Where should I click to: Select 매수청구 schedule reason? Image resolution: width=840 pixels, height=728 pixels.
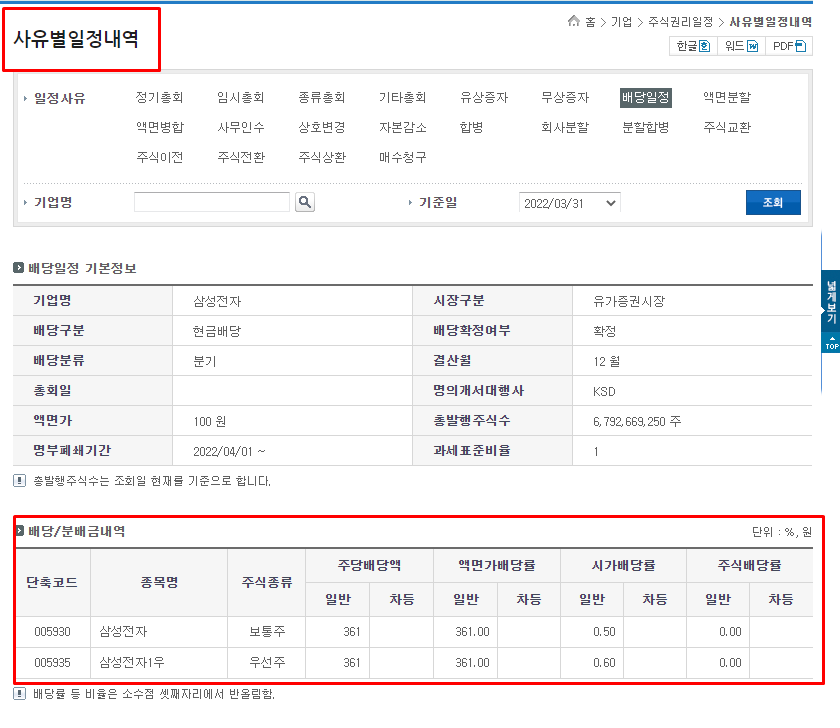pos(402,157)
